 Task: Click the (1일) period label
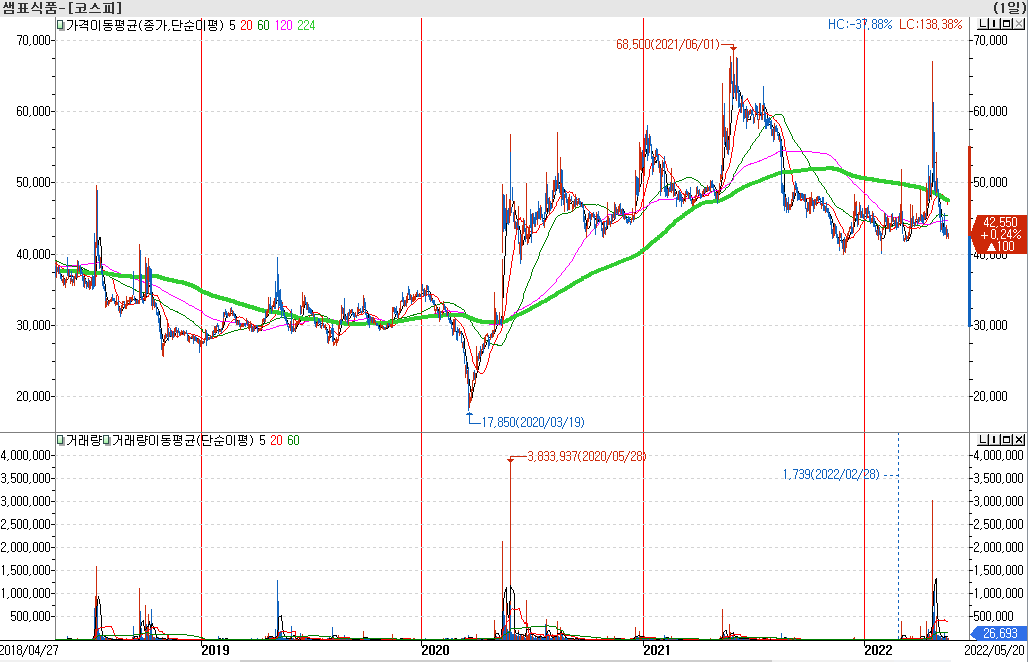tap(1011, 8)
